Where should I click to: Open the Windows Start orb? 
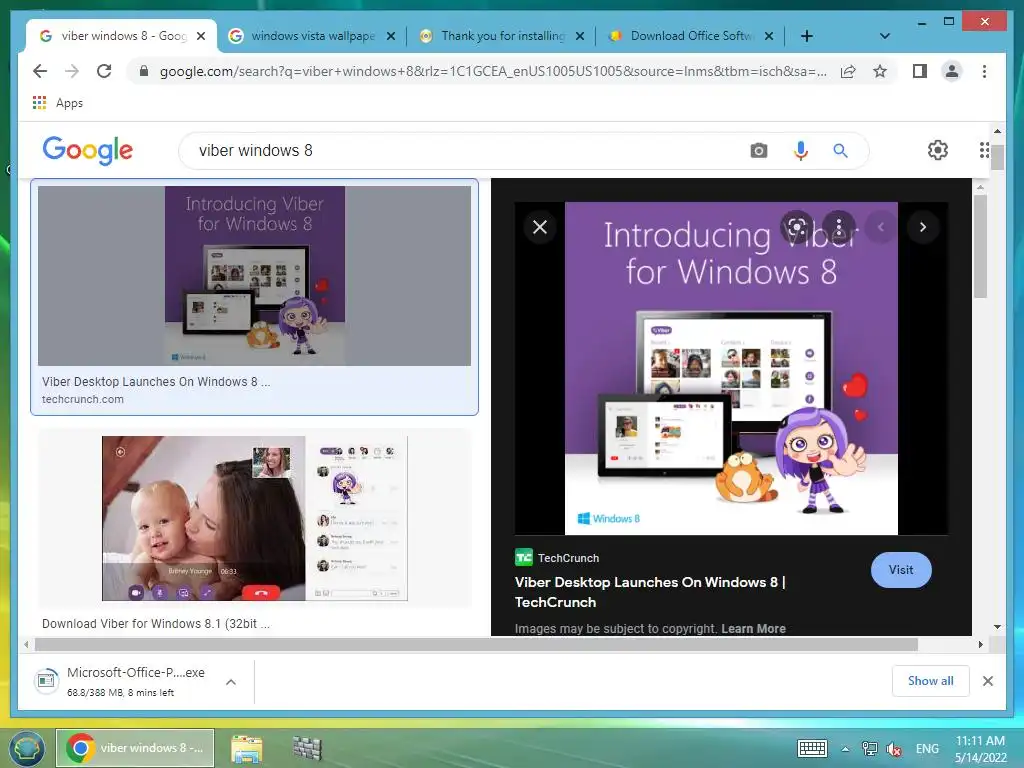tap(26, 748)
